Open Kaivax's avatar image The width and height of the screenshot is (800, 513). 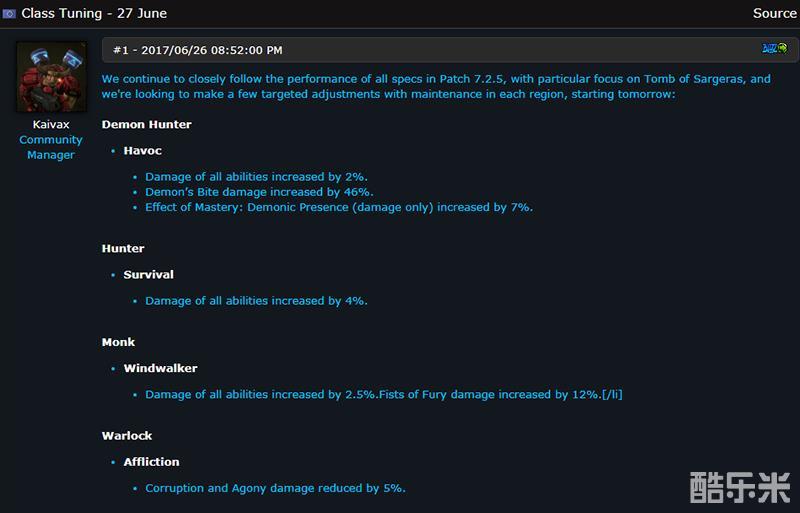(x=52, y=77)
